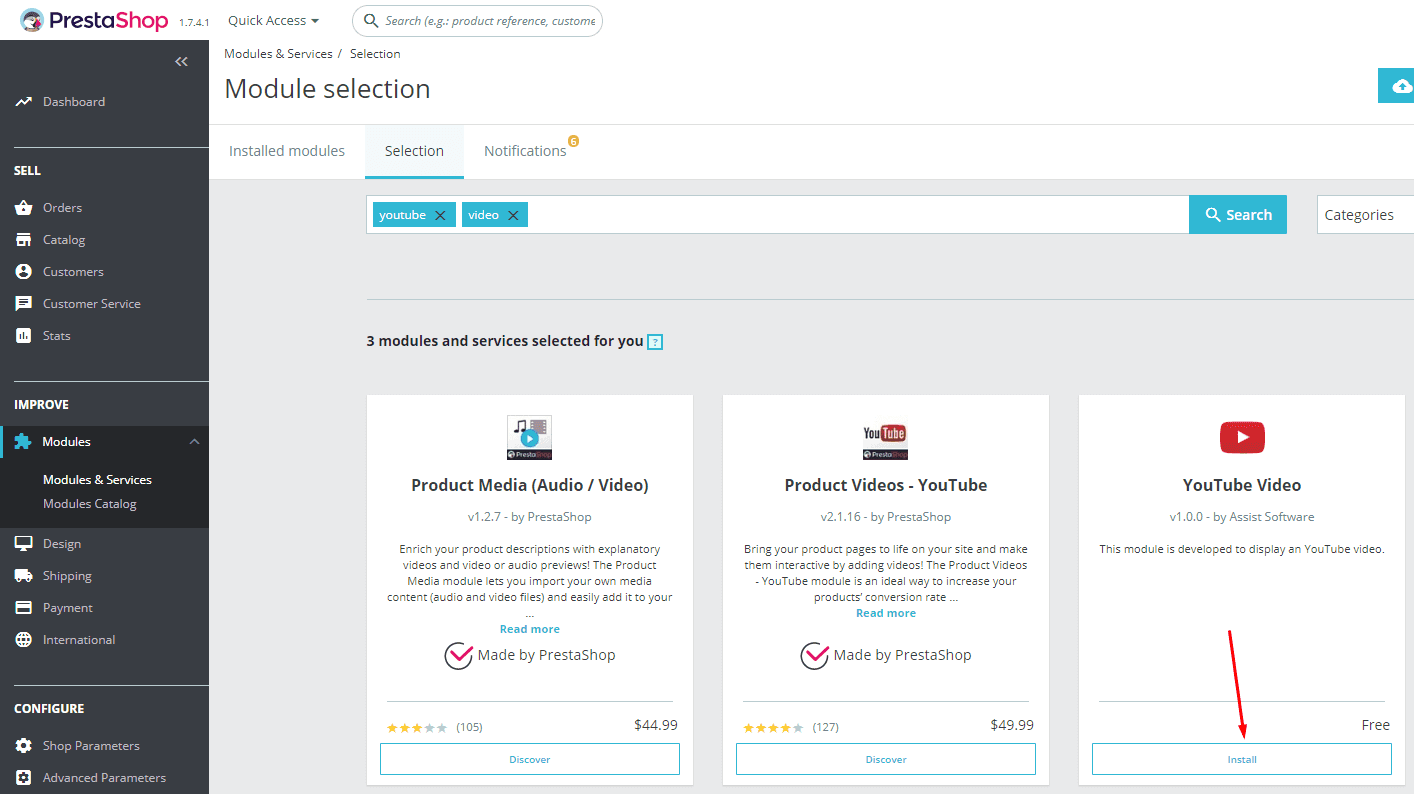Open the Quick Access dropdown

point(272,20)
